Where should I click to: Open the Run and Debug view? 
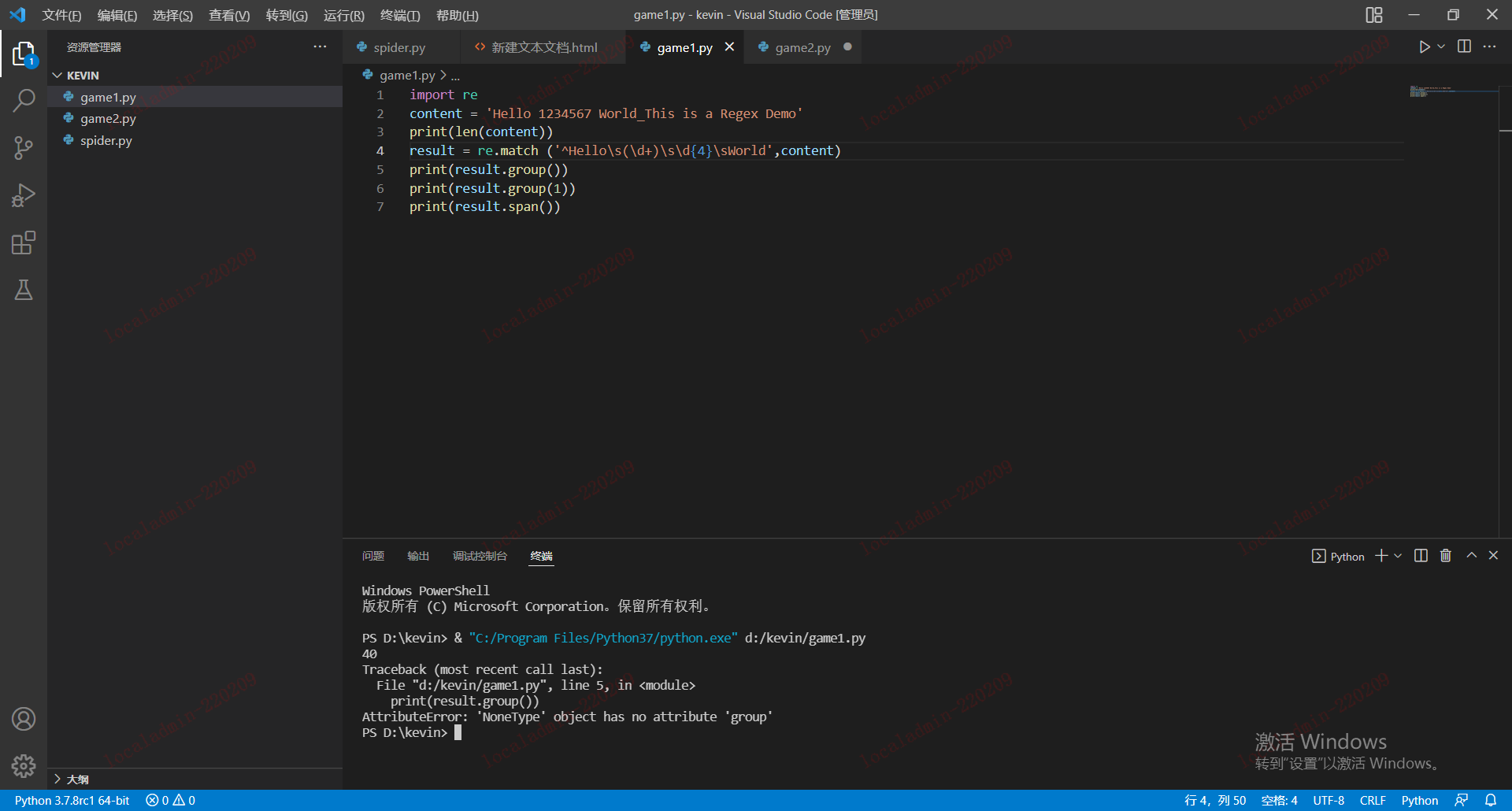[24, 195]
